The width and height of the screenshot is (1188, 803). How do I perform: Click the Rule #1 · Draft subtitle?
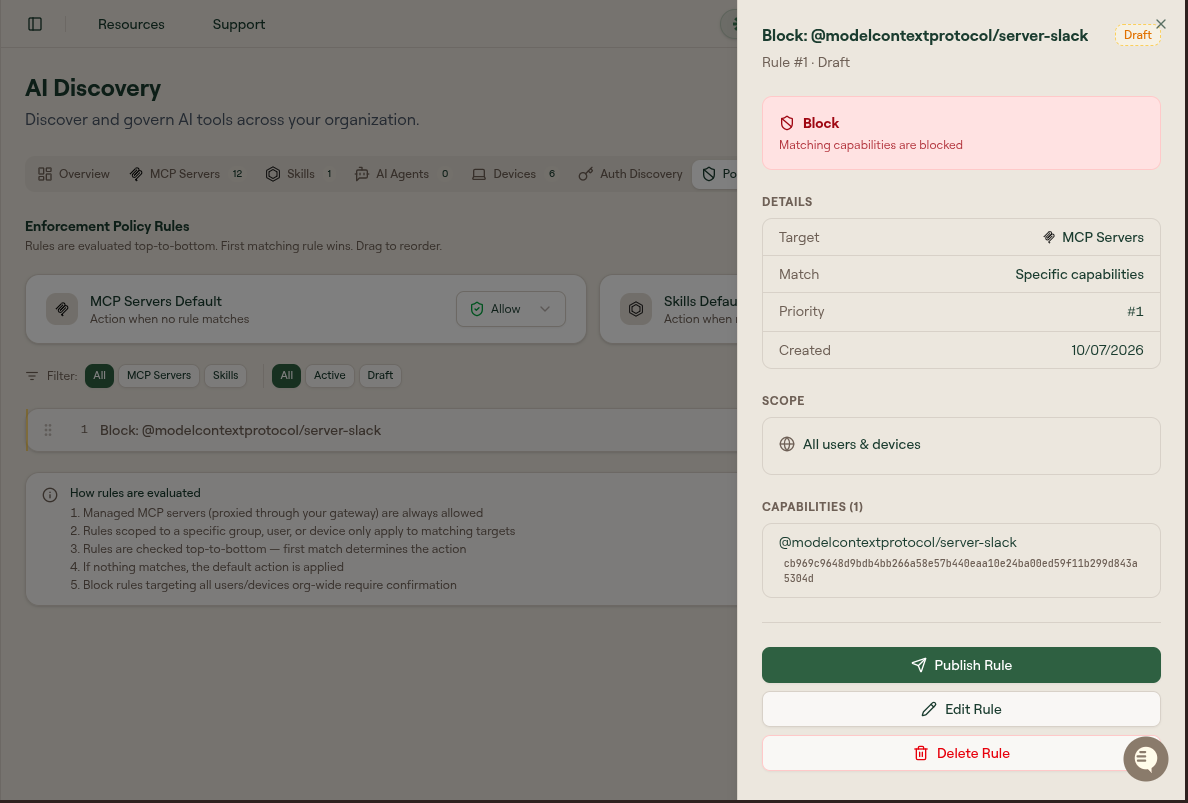805,63
